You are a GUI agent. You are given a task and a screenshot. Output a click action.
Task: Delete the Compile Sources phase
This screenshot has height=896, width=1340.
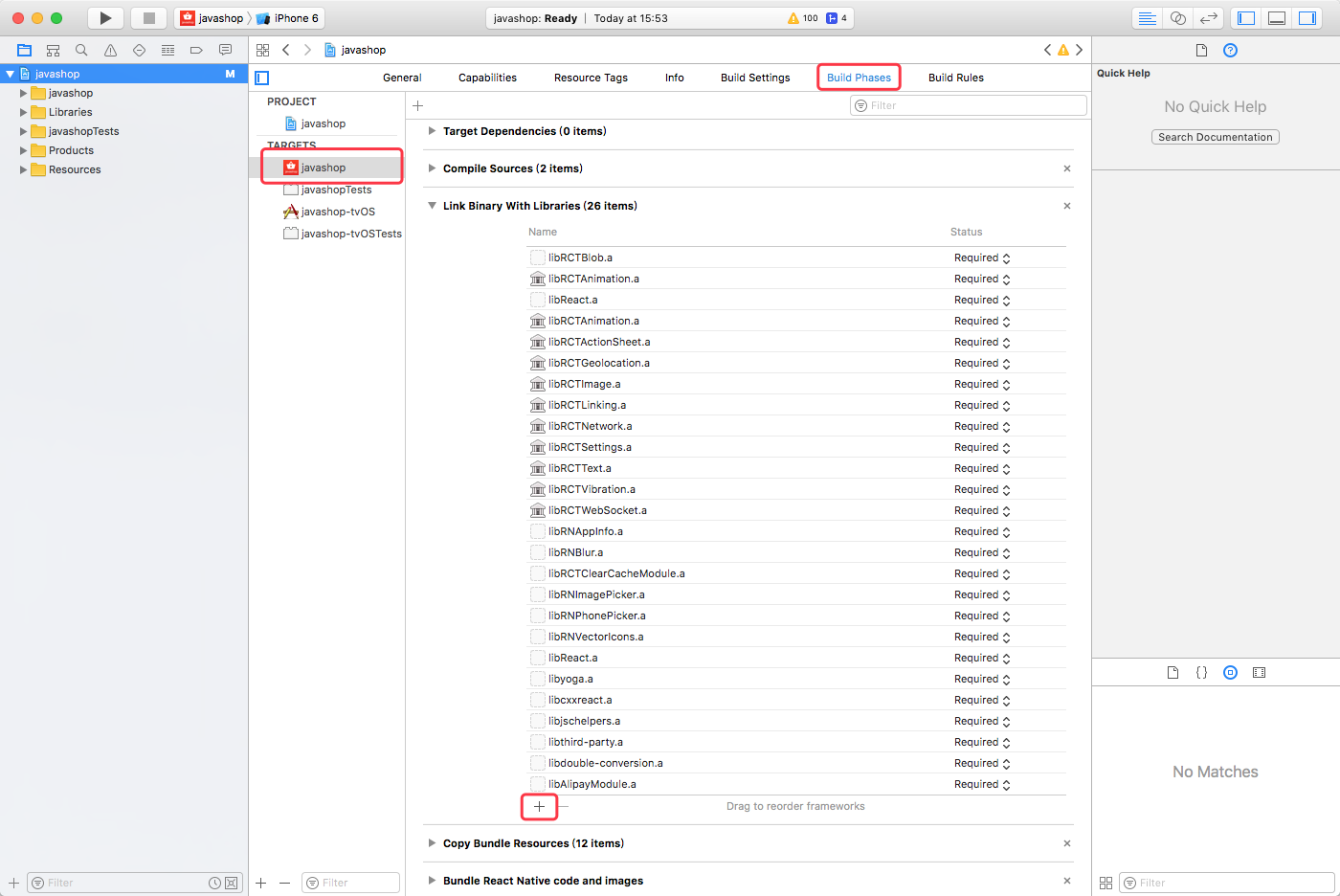(1067, 168)
